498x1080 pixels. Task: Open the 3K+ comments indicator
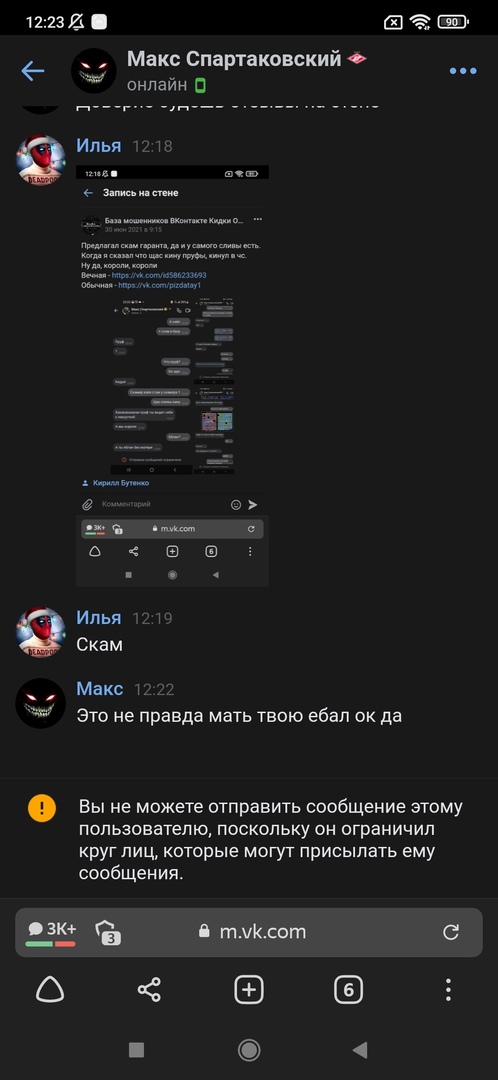pyautogui.click(x=51, y=932)
